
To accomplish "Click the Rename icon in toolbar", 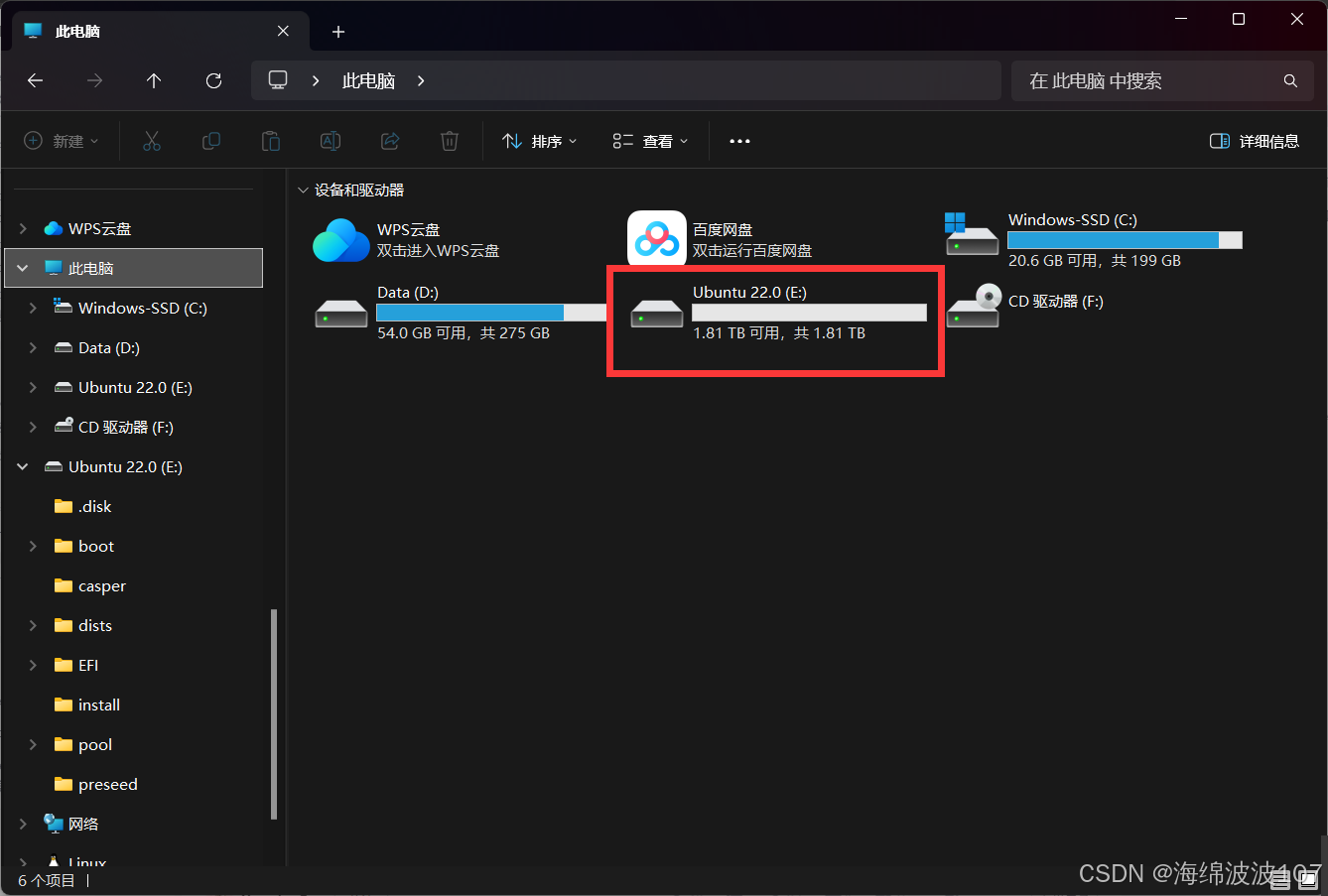I will [x=331, y=141].
